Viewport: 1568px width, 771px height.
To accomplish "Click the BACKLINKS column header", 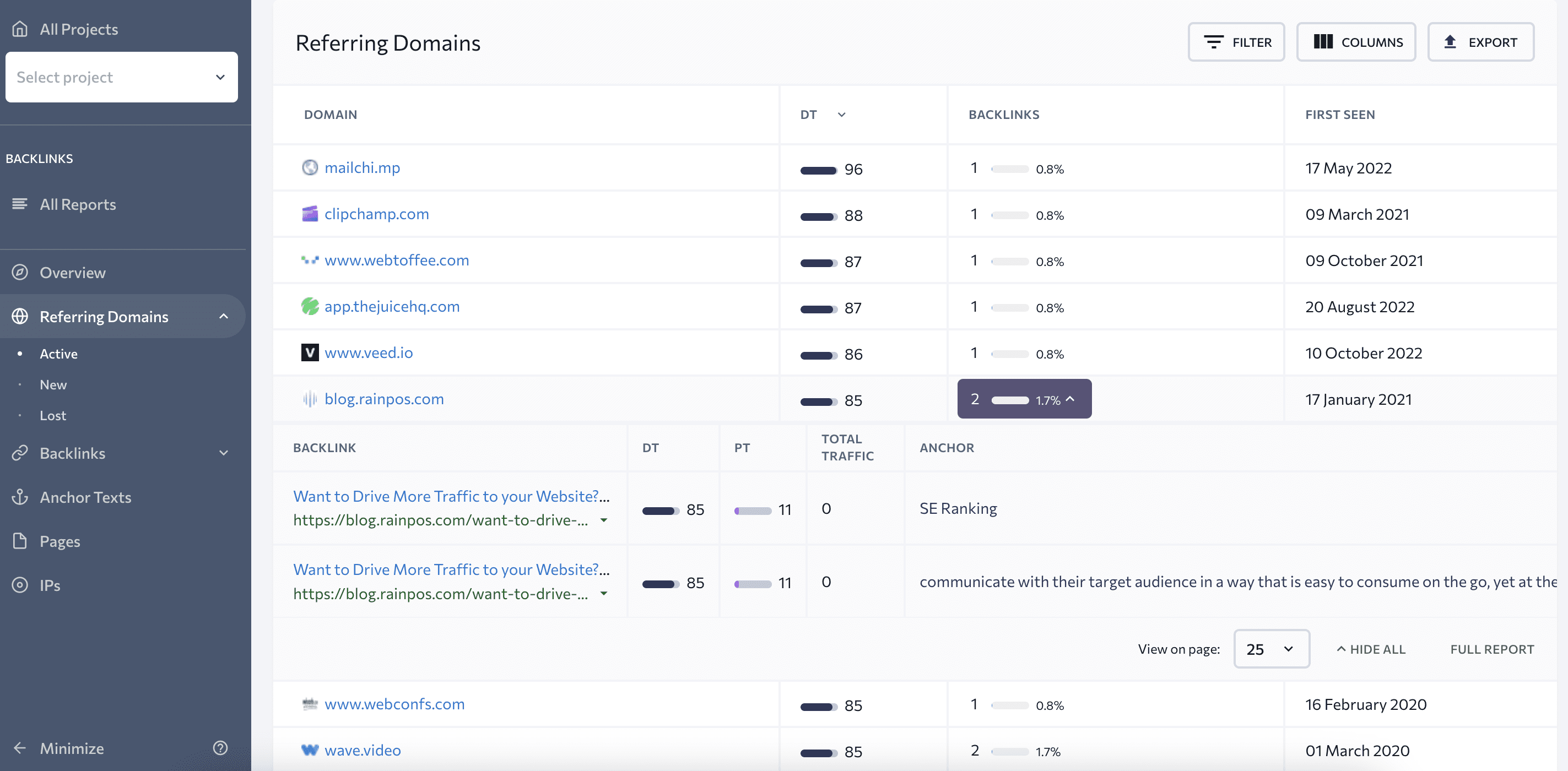I will (x=1004, y=115).
